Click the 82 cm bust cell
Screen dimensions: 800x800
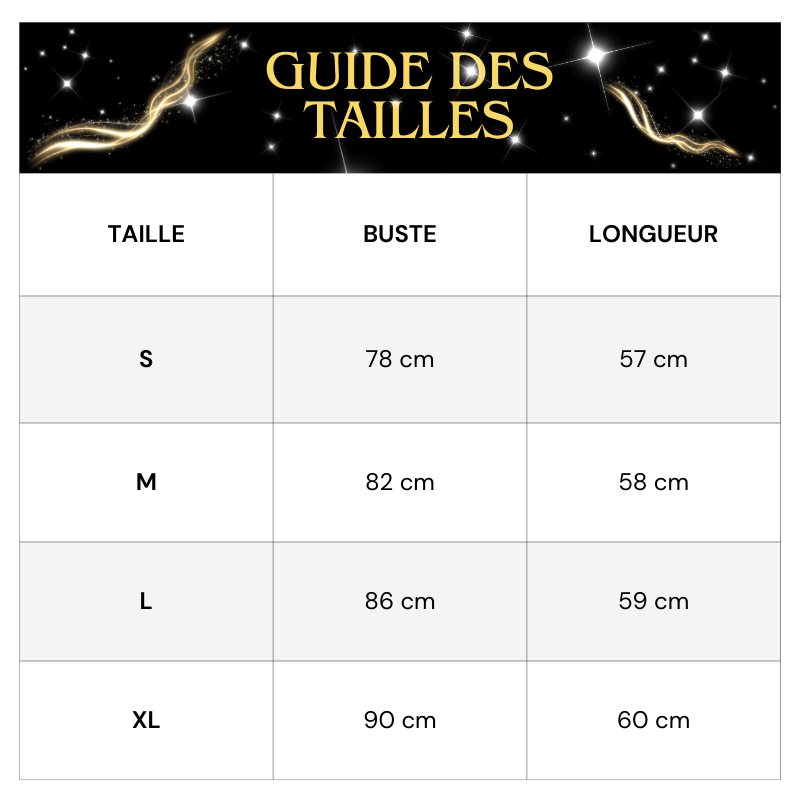pyautogui.click(x=400, y=482)
